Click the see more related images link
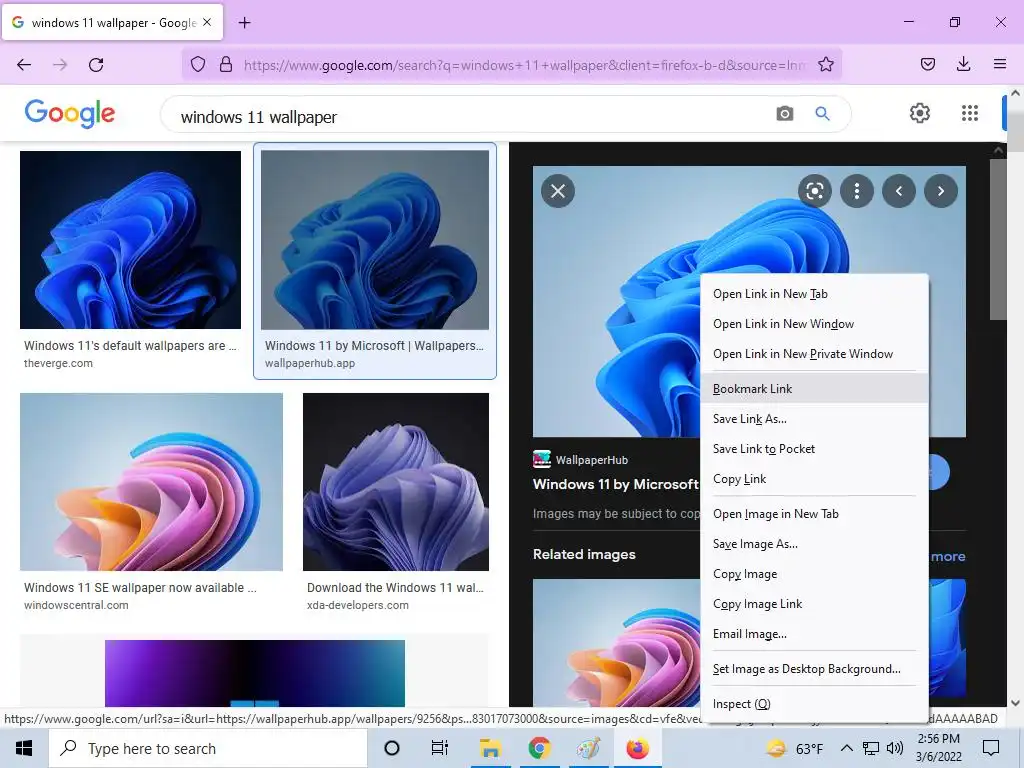The height and width of the screenshot is (768, 1024). point(948,556)
